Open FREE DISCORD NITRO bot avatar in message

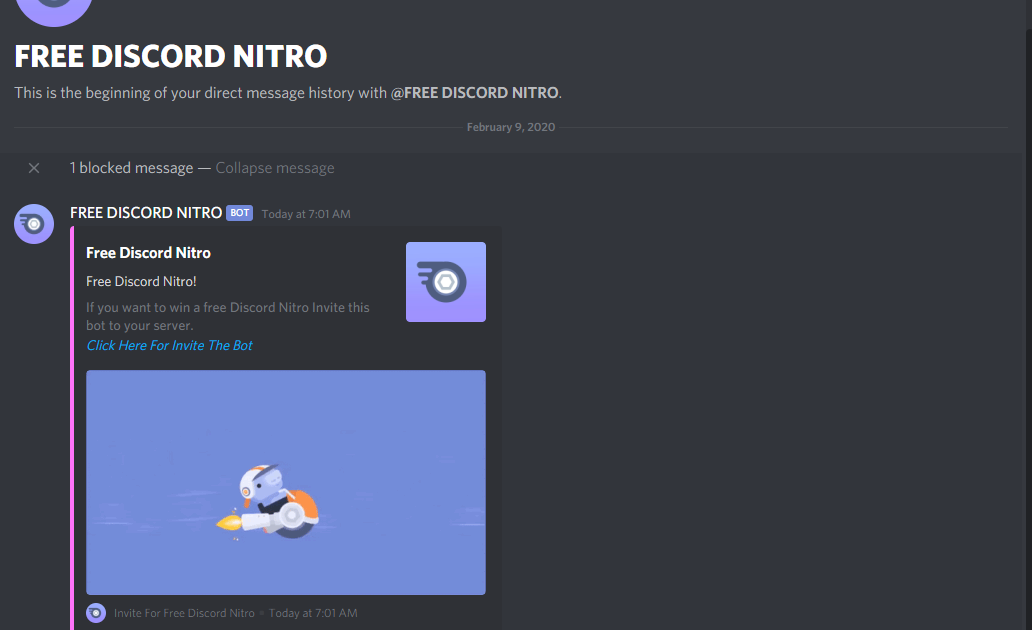tap(34, 224)
